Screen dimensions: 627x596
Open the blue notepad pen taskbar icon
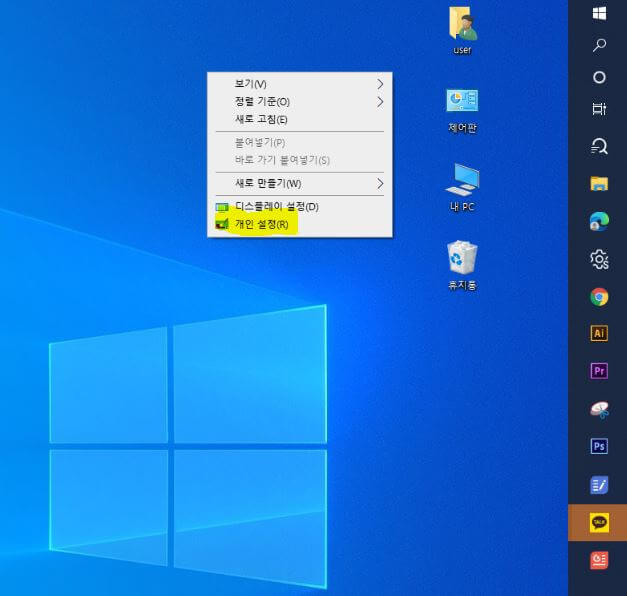[599, 485]
